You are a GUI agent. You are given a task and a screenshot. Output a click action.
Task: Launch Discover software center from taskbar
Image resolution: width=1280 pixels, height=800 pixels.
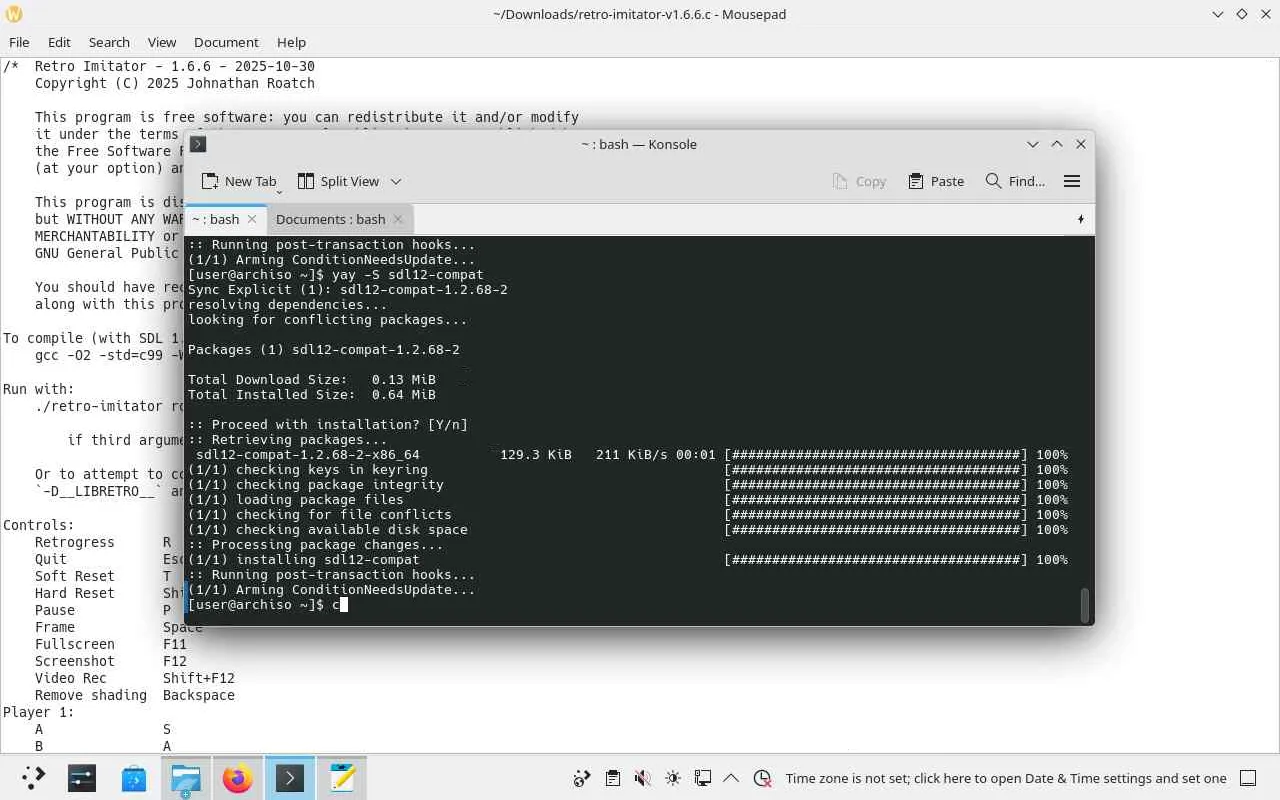click(x=134, y=778)
